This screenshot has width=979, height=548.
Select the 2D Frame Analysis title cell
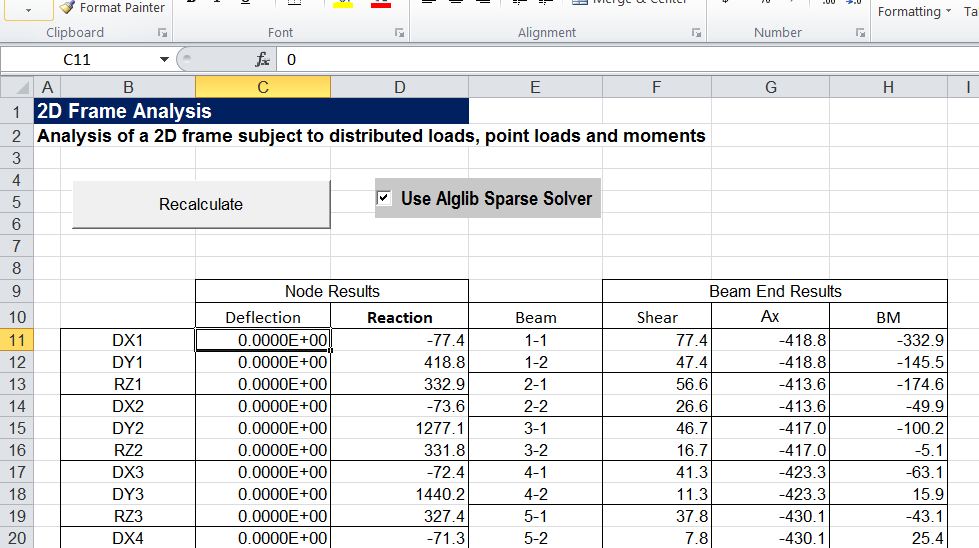(x=250, y=111)
